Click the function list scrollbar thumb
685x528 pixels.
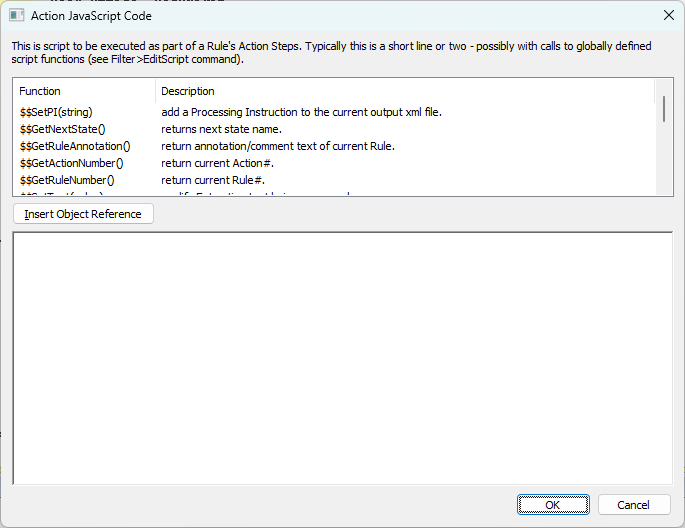[664, 109]
